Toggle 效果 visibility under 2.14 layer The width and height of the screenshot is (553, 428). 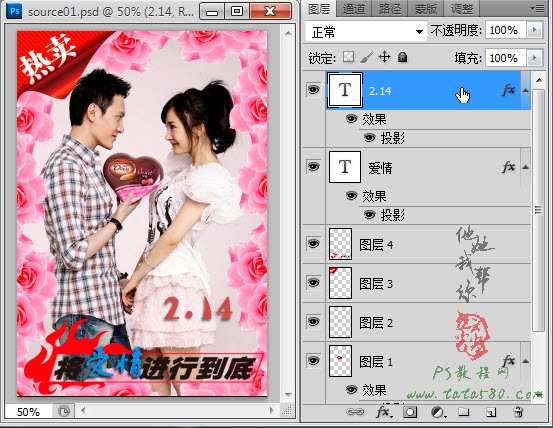[351, 119]
